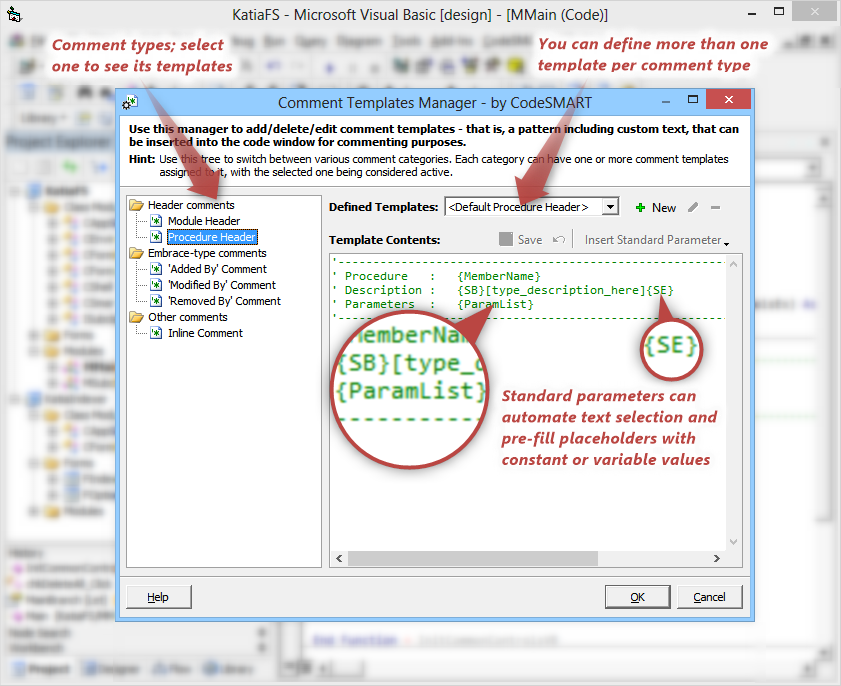The image size is (841, 686).
Task: Click the {MemberName} parameter text
Action: click(x=499, y=276)
